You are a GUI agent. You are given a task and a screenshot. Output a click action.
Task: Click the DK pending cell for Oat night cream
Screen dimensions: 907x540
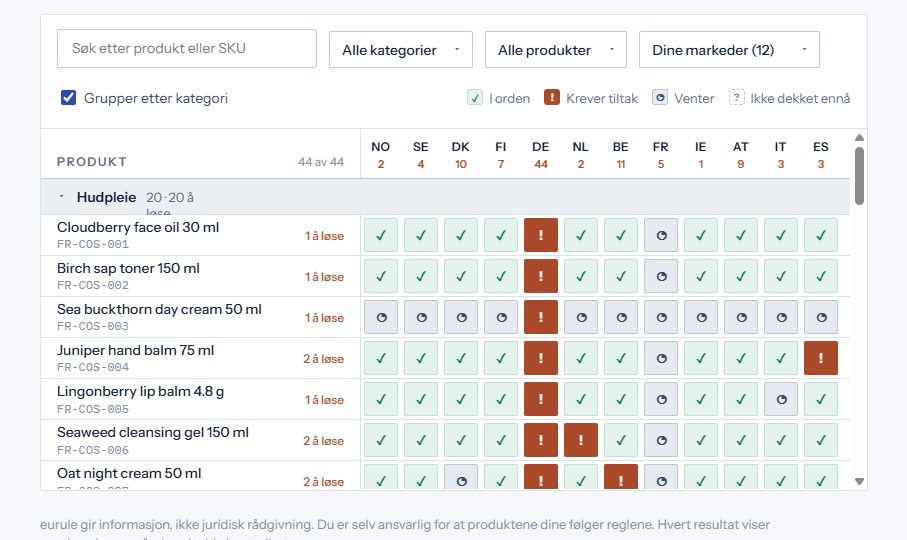click(460, 477)
